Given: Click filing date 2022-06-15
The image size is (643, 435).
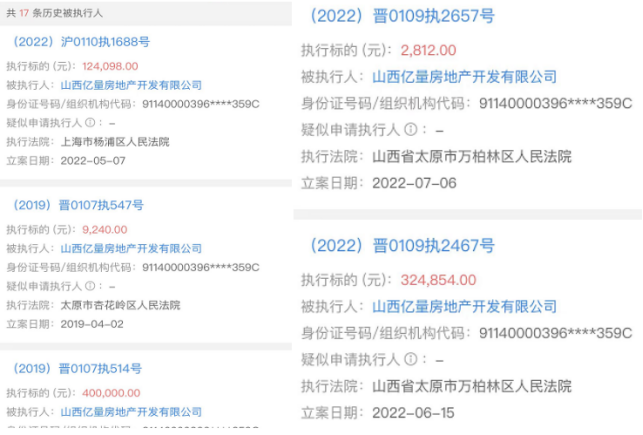Looking at the screenshot, I should (x=413, y=412).
